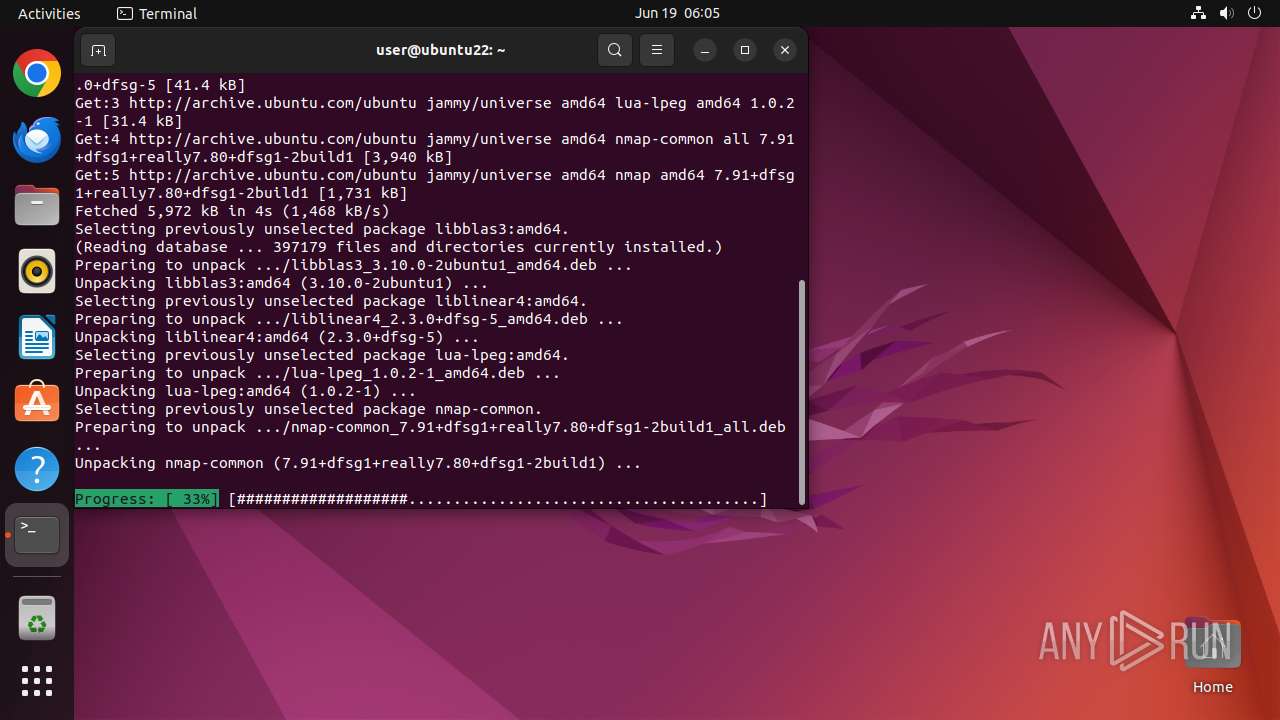
Task: Click the 'Fetched 5,972 kB in 4s' line
Action: click(x=232, y=211)
